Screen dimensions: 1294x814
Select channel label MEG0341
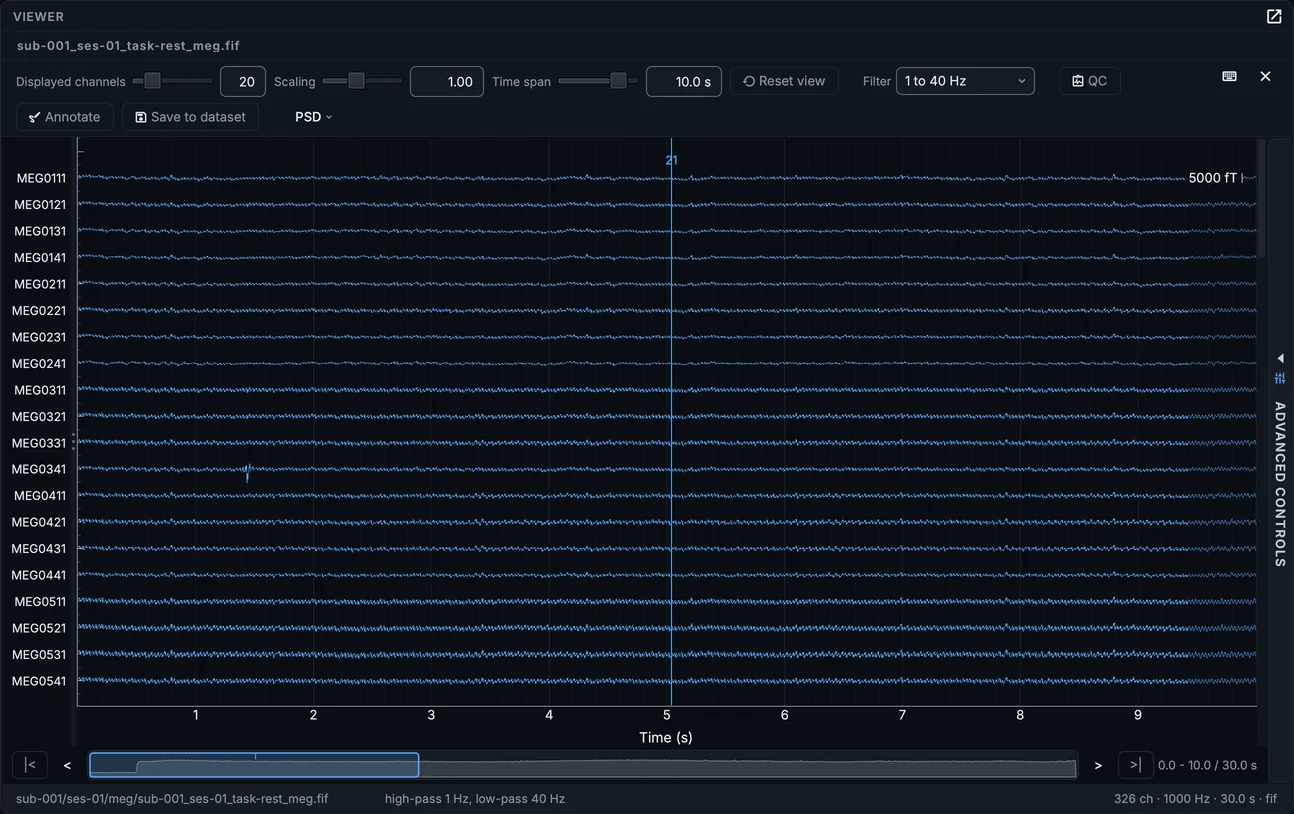click(41, 469)
